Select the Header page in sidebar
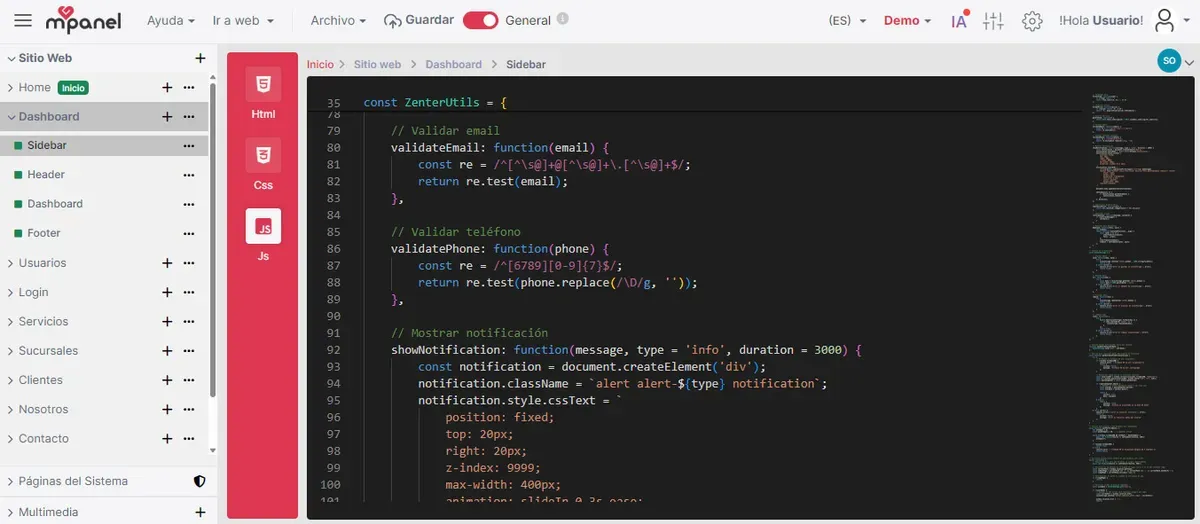Screen dimensions: 1200x524 [x=46, y=175]
